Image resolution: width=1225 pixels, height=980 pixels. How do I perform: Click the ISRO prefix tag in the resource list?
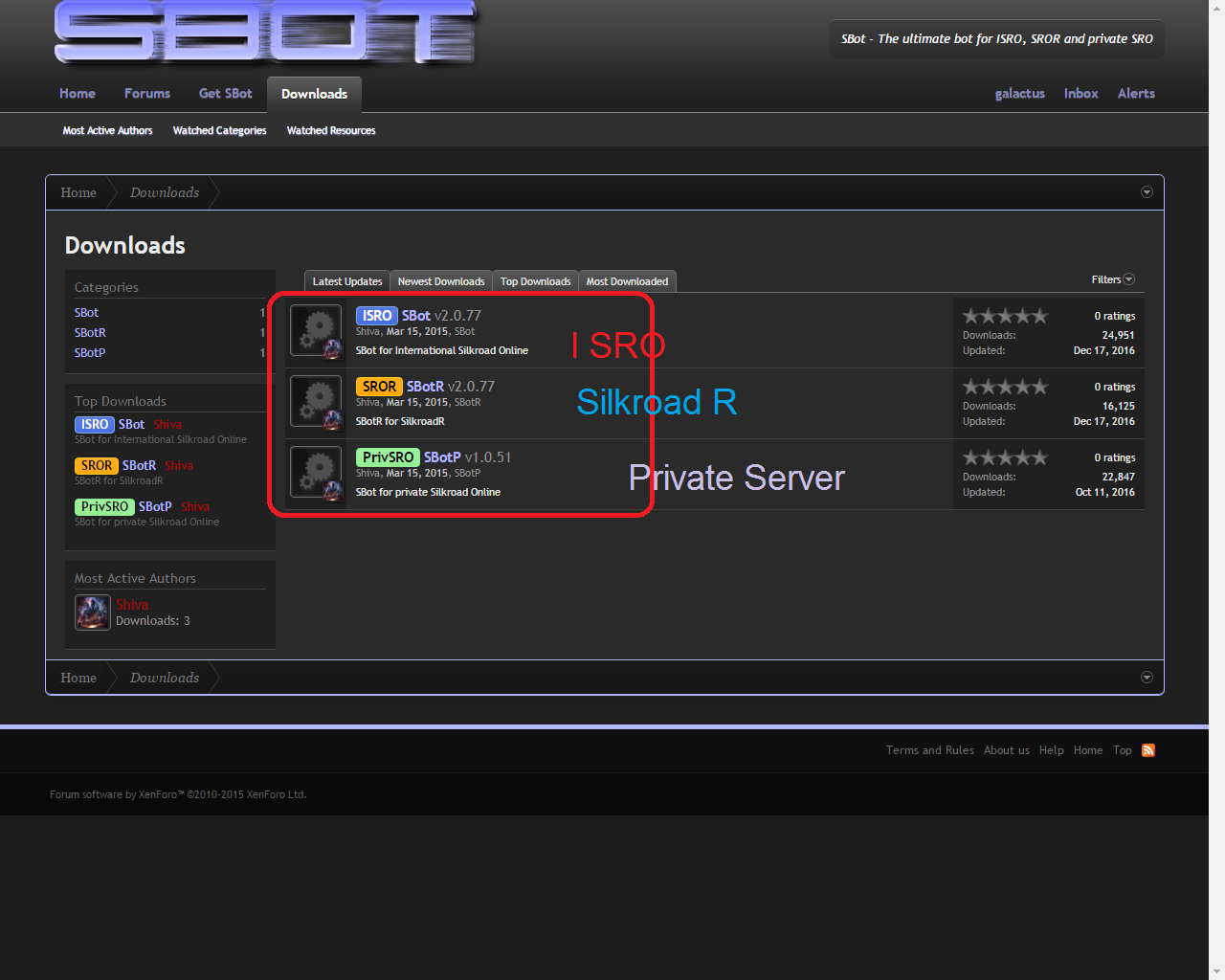tap(377, 316)
